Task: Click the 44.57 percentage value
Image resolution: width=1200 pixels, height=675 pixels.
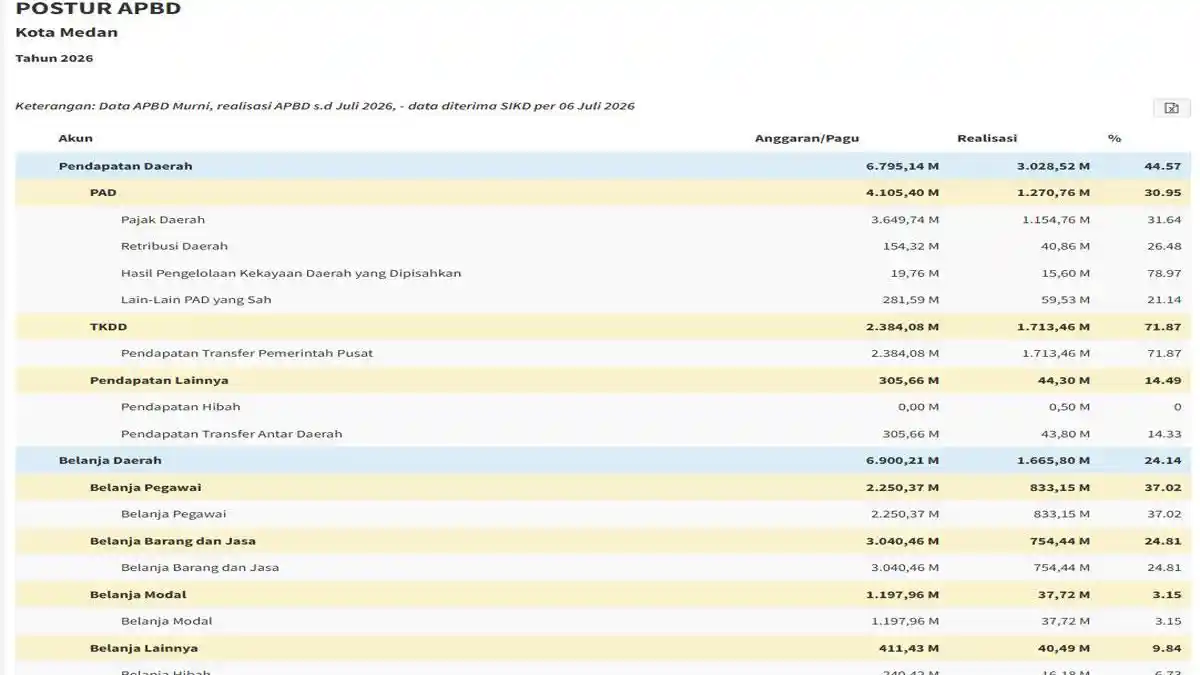Action: [1164, 166]
